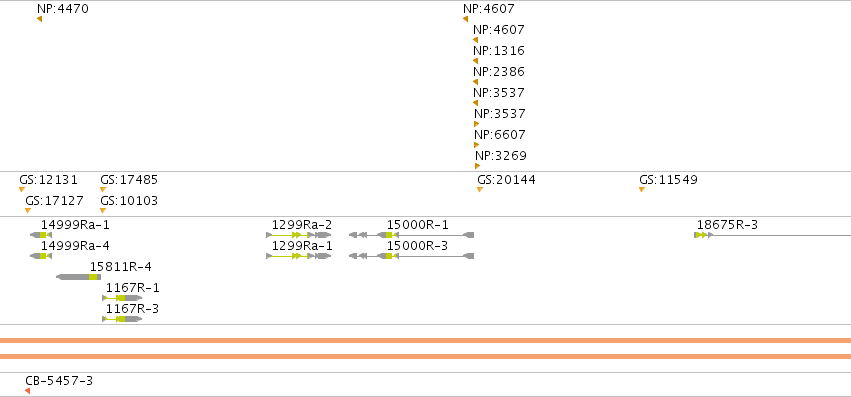Select the 15000R-3 transcript glyph
851x397 pixels.
tap(411, 256)
